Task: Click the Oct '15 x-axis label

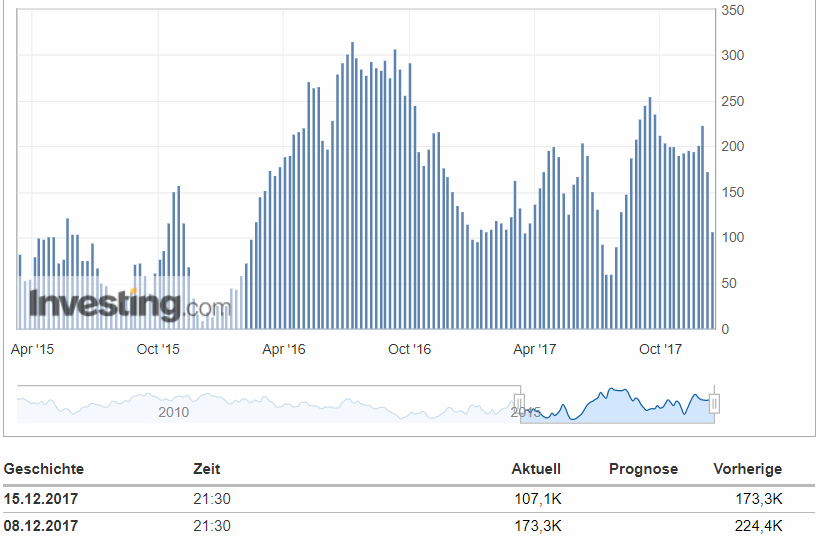Action: click(158, 349)
